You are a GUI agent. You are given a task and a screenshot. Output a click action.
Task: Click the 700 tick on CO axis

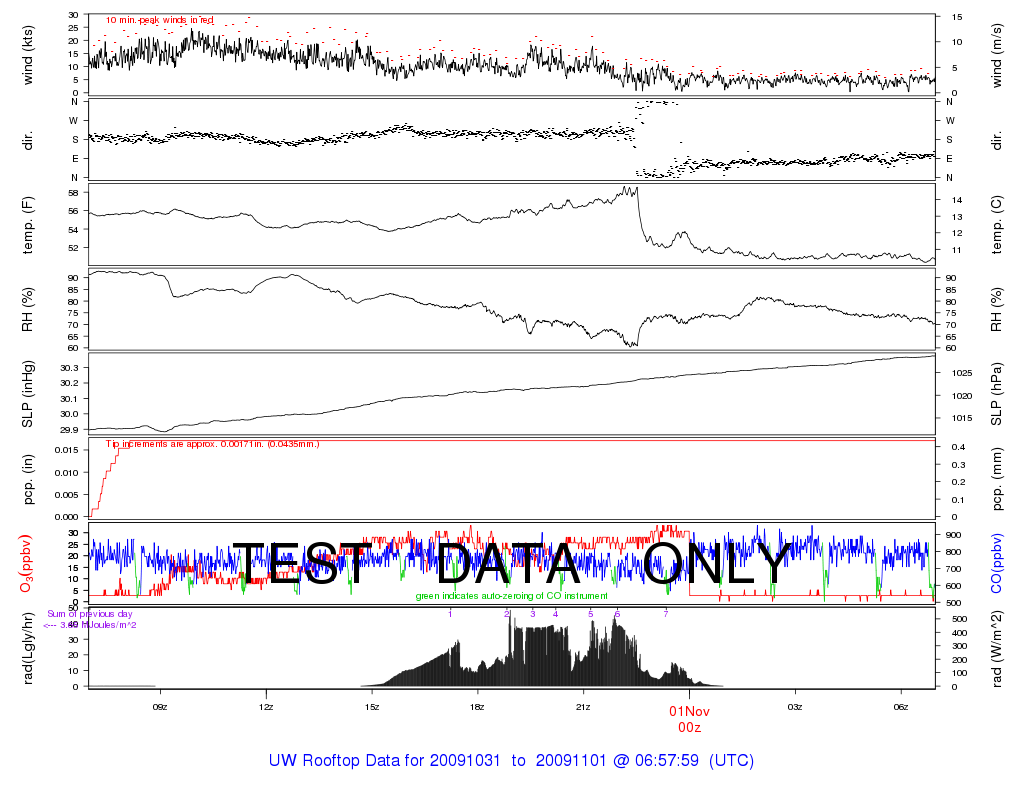coord(953,569)
